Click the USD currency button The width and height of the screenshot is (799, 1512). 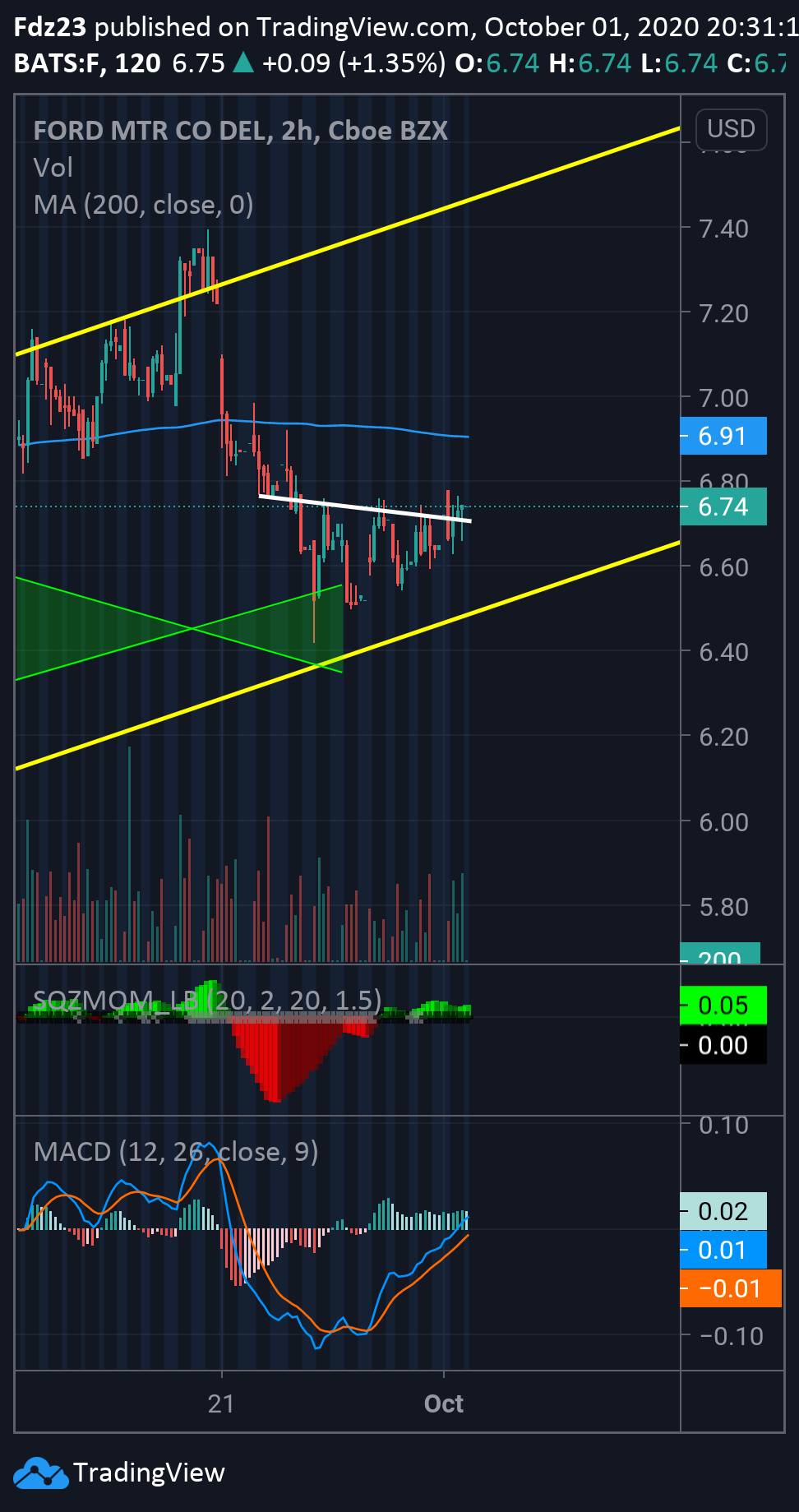[731, 129]
